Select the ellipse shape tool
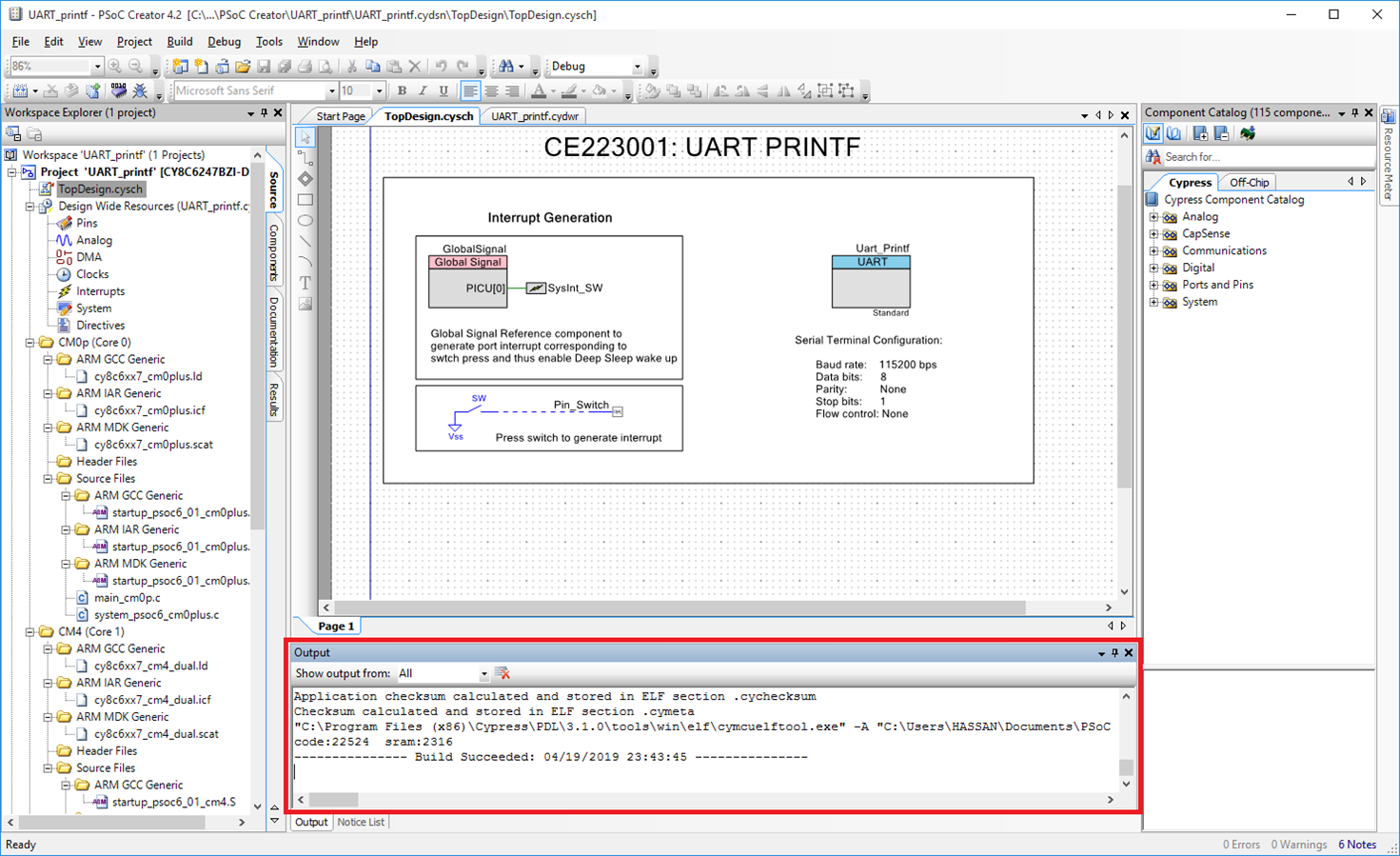 306,221
